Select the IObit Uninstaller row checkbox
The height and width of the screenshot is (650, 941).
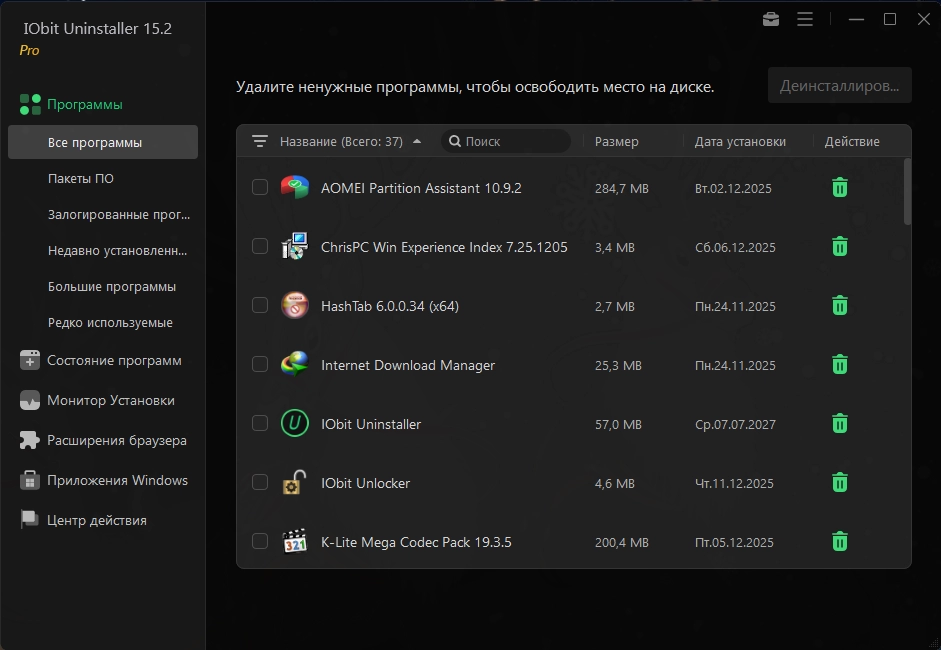[x=260, y=424]
